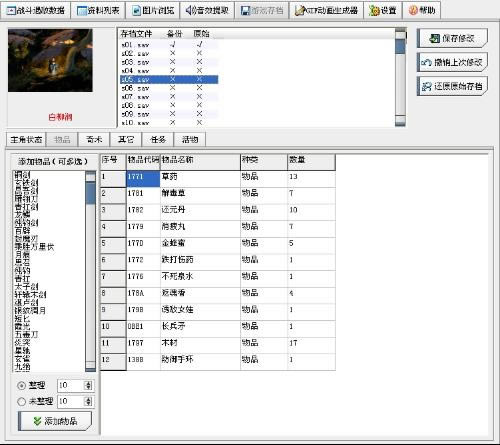Open 设置 settings from toolbar
Image resolution: width=500 pixels, height=445 pixels.
pyautogui.click(x=374, y=11)
